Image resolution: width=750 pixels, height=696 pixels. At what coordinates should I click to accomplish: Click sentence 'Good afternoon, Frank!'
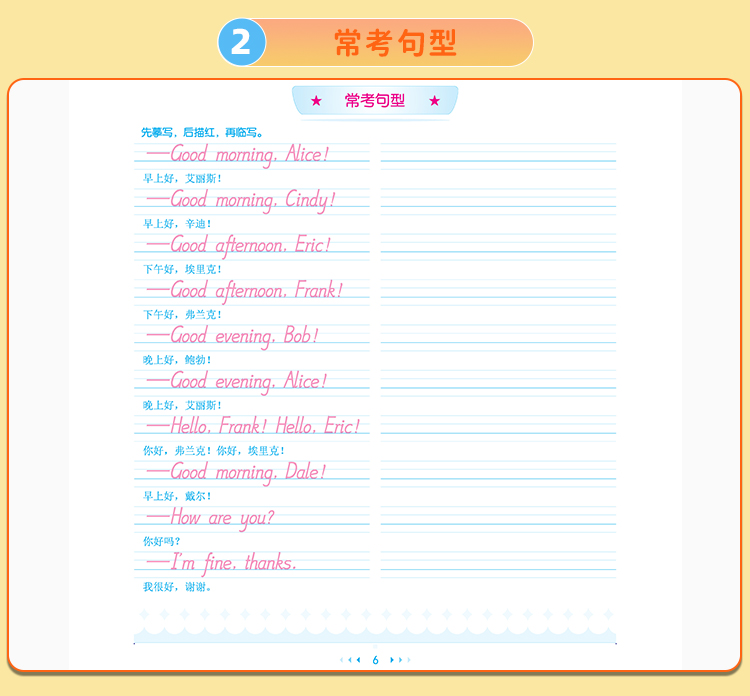pos(244,291)
